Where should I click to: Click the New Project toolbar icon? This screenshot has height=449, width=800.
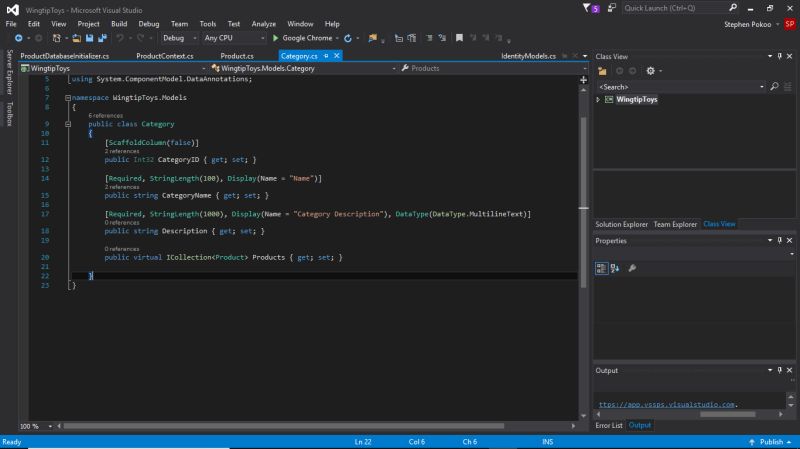[57, 38]
